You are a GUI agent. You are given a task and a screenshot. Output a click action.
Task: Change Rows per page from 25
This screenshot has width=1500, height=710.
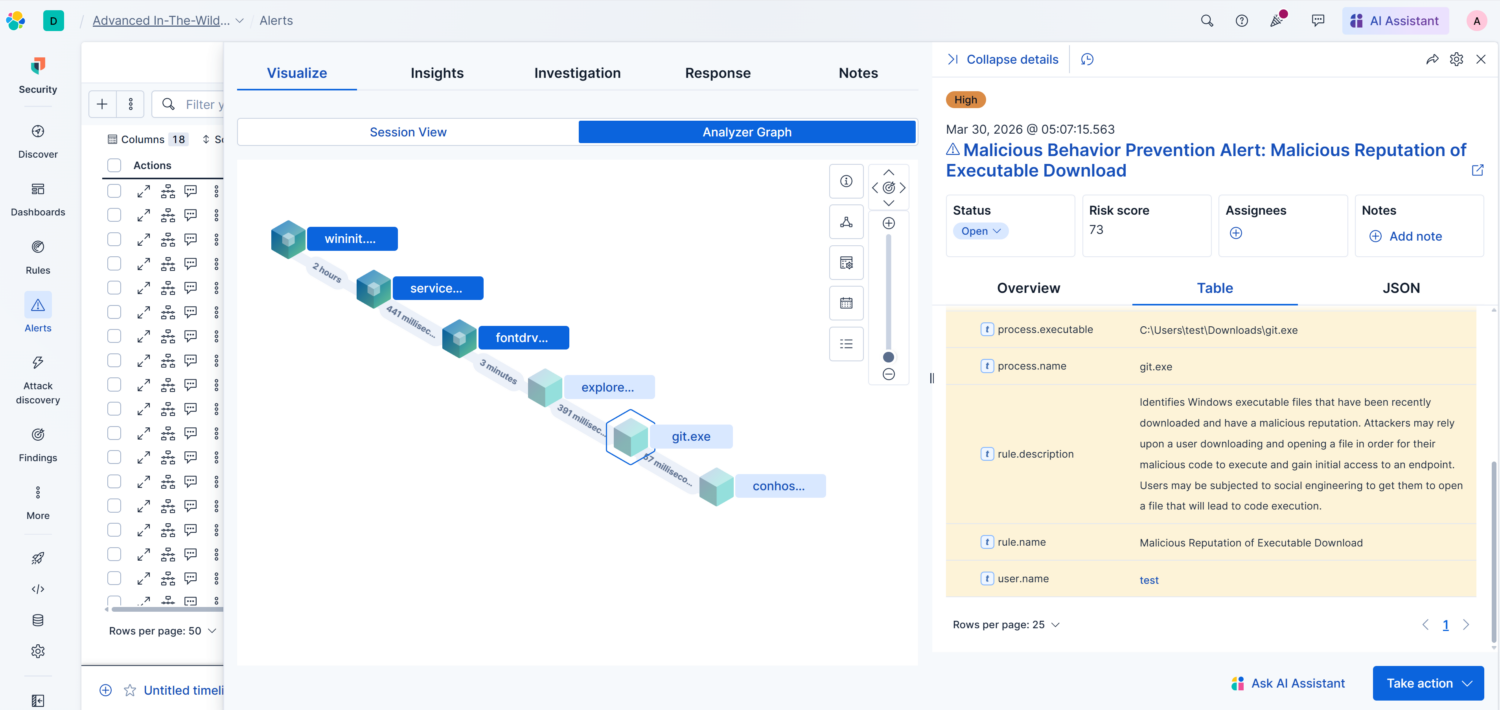tap(1006, 624)
